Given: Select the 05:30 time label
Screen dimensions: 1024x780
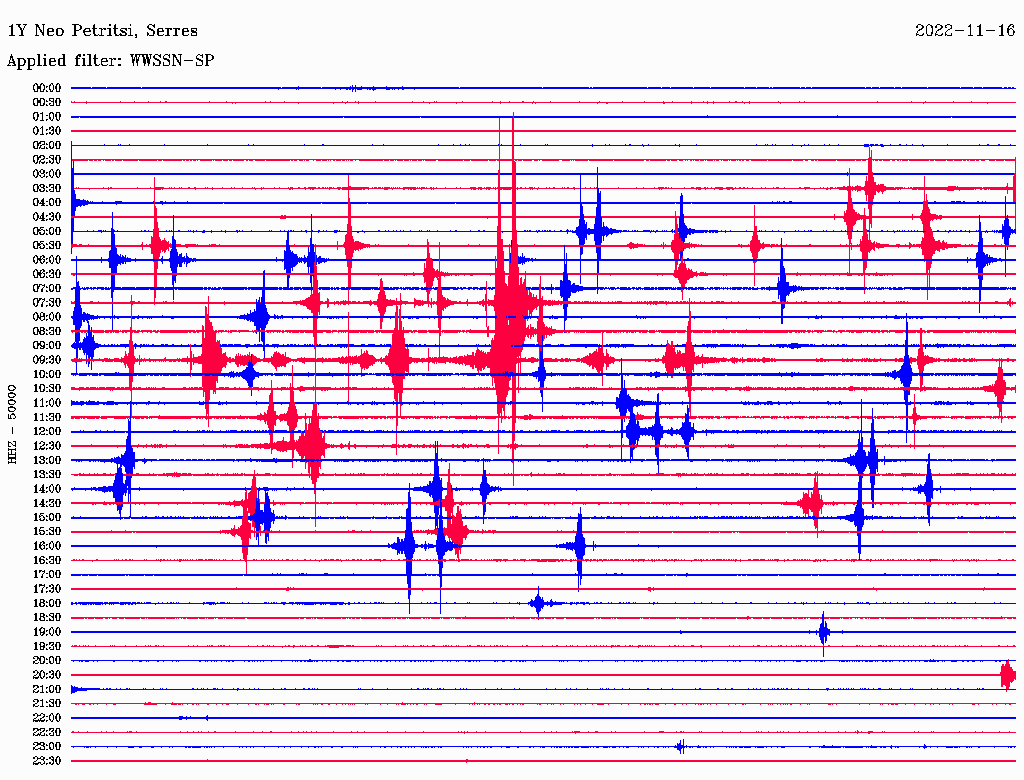Looking at the screenshot, I should [46, 246].
